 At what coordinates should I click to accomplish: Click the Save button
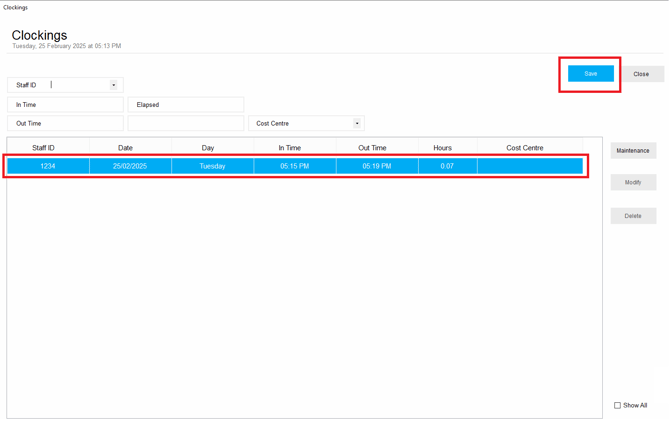pyautogui.click(x=590, y=74)
